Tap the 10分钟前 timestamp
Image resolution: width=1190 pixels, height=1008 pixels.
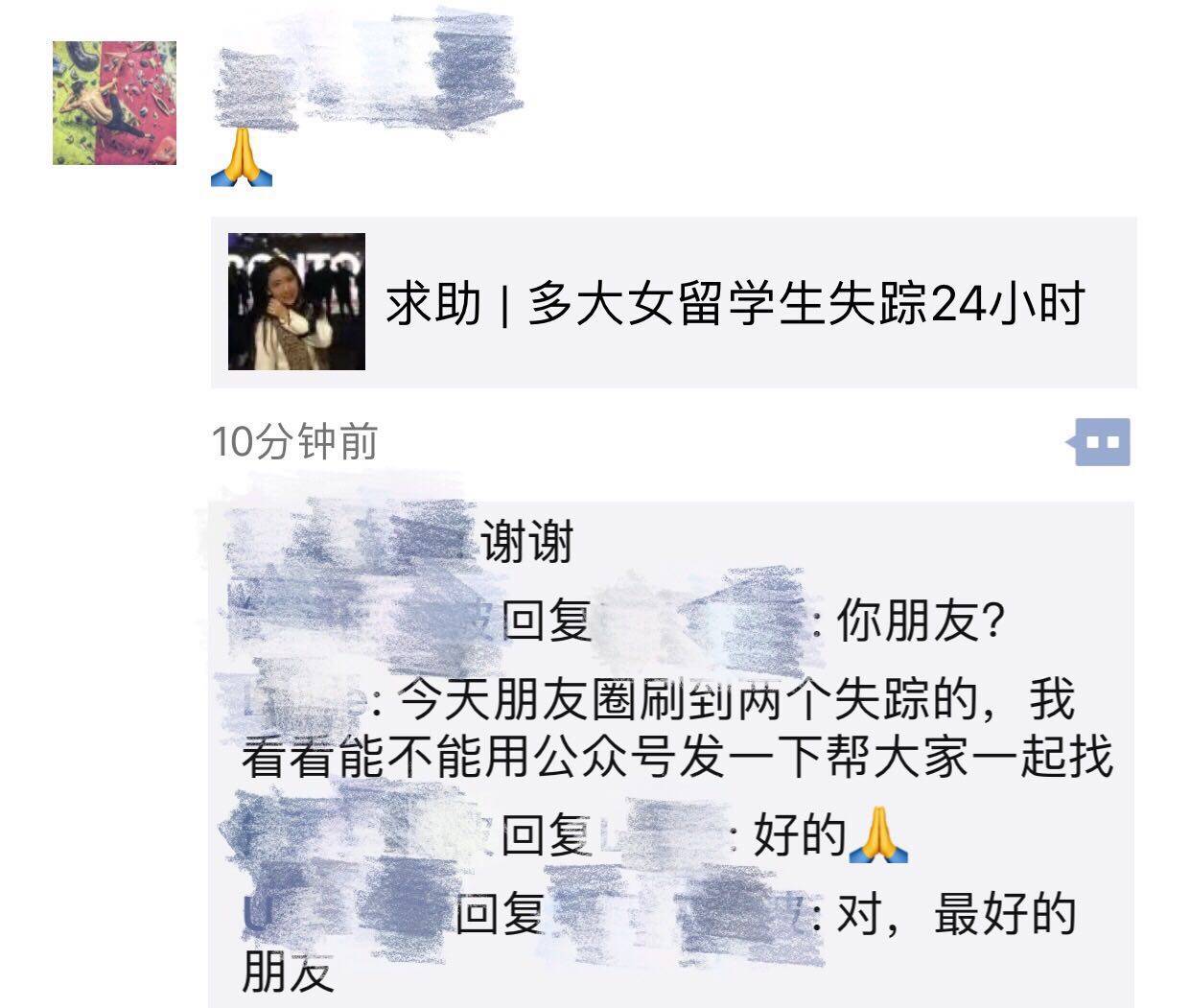295,442
